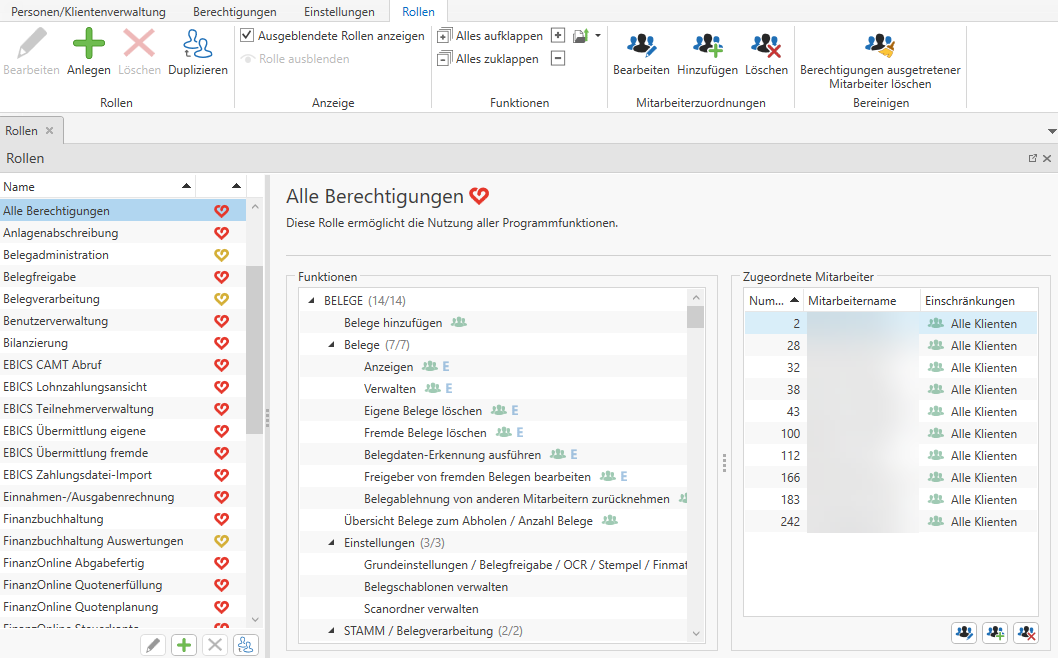Click Berechtigungen ausgetretener Mitarbeiter löschen

click(880, 59)
